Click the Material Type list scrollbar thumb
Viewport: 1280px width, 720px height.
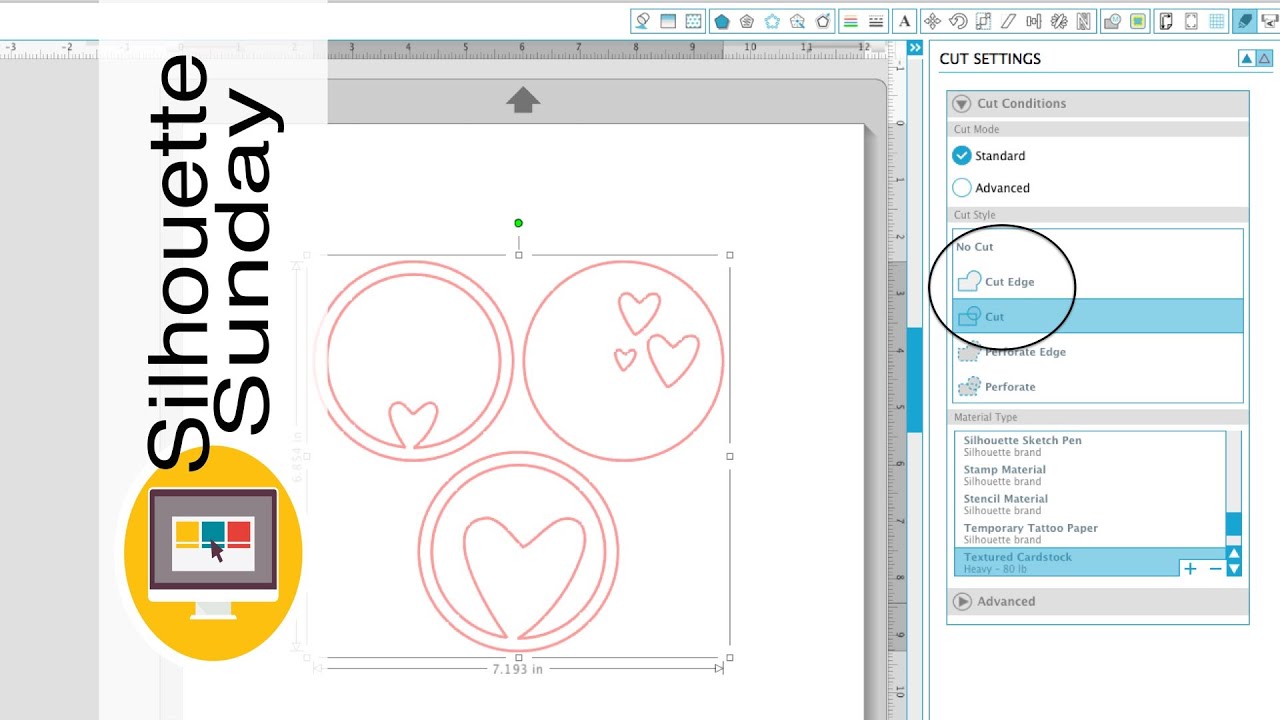pos(1234,524)
